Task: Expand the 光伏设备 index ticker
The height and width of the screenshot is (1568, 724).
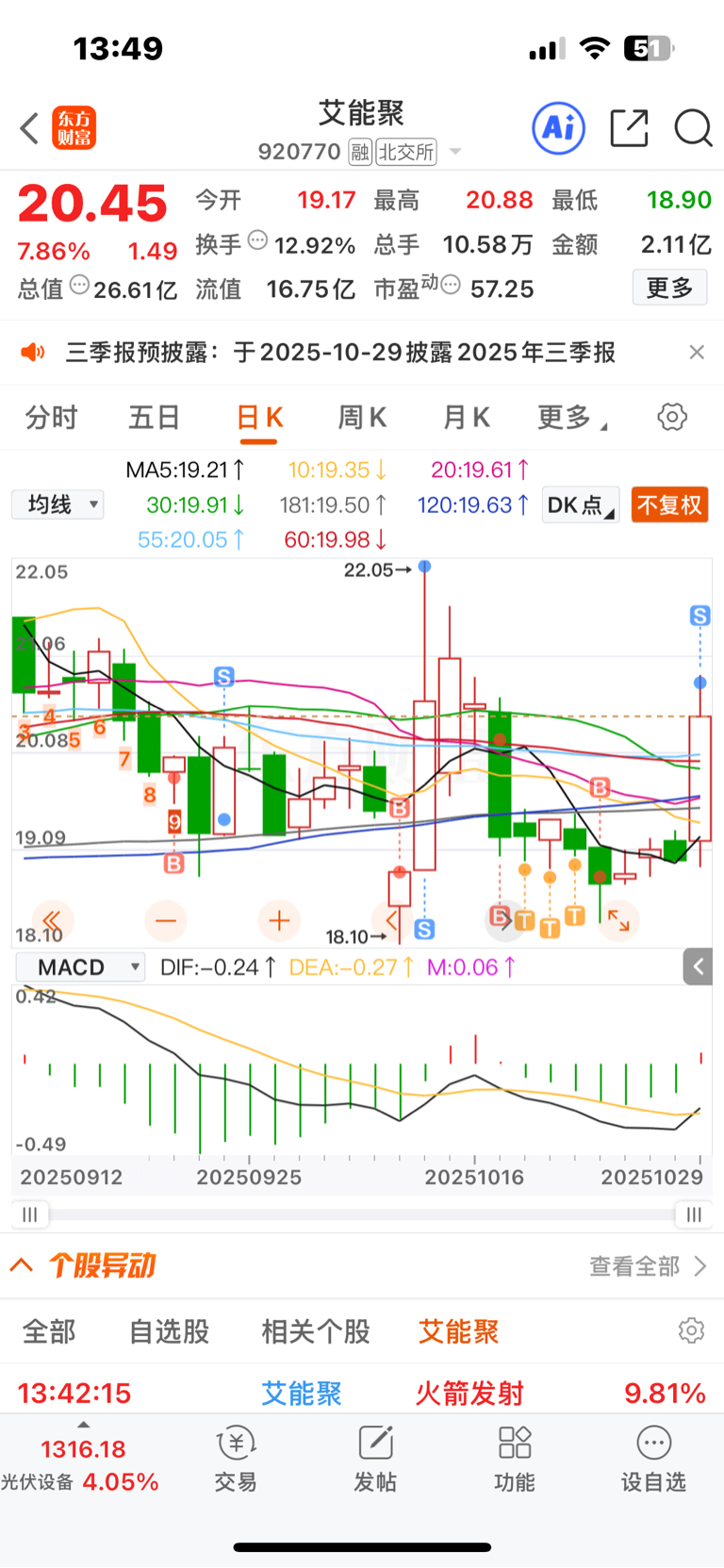Action: click(83, 1459)
